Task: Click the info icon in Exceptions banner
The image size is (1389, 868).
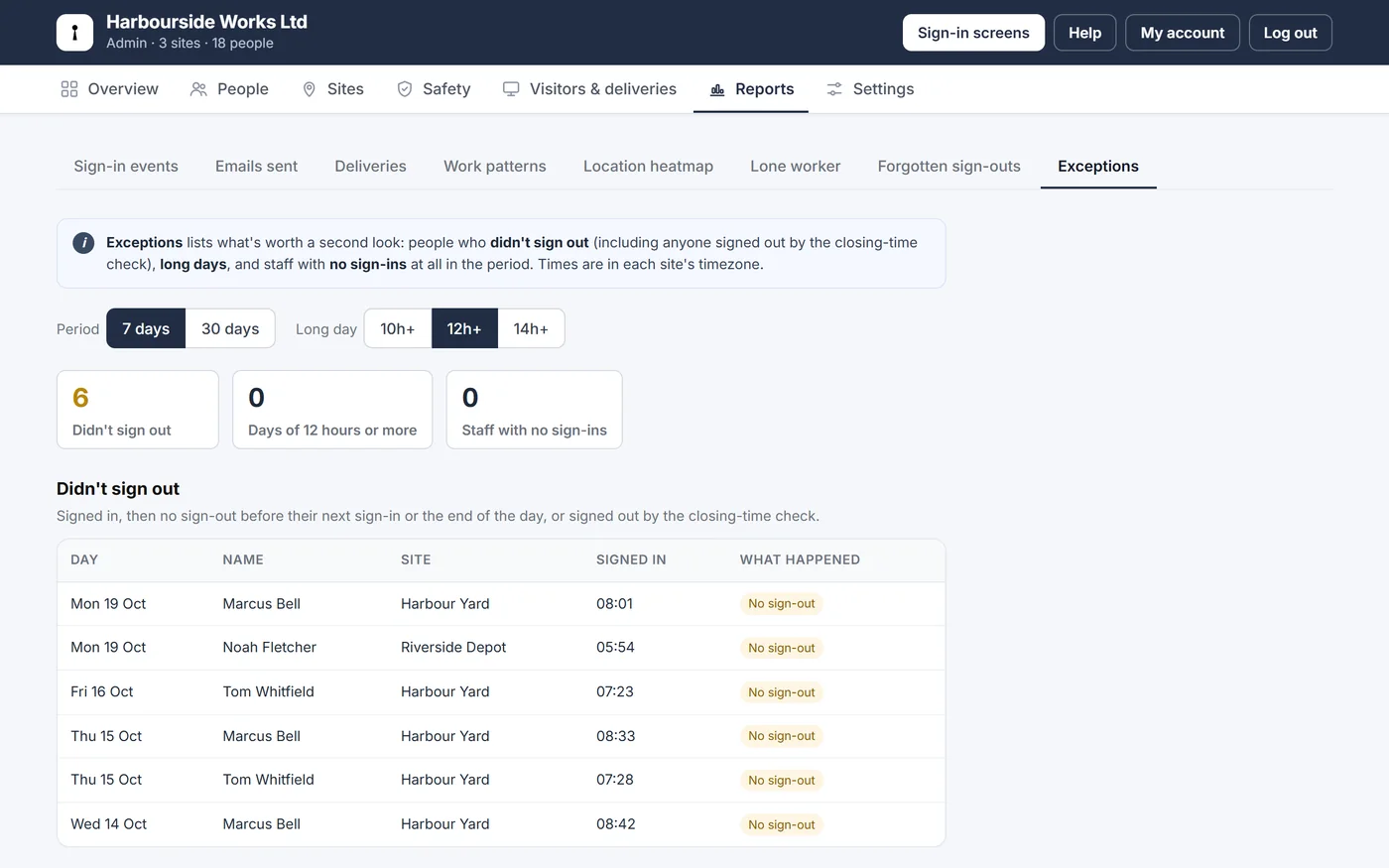Action: point(83,243)
